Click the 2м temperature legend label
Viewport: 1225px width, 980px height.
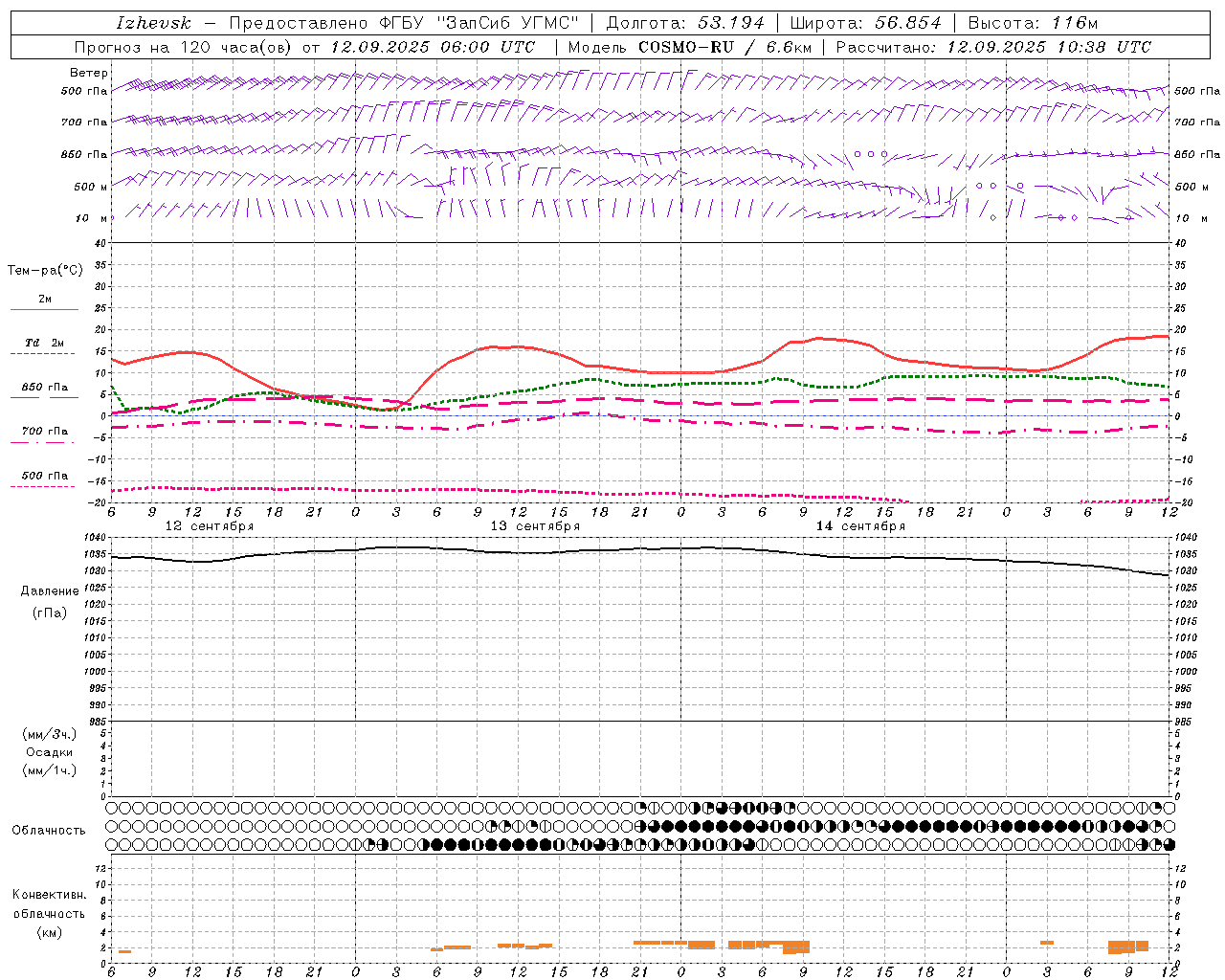click(45, 299)
